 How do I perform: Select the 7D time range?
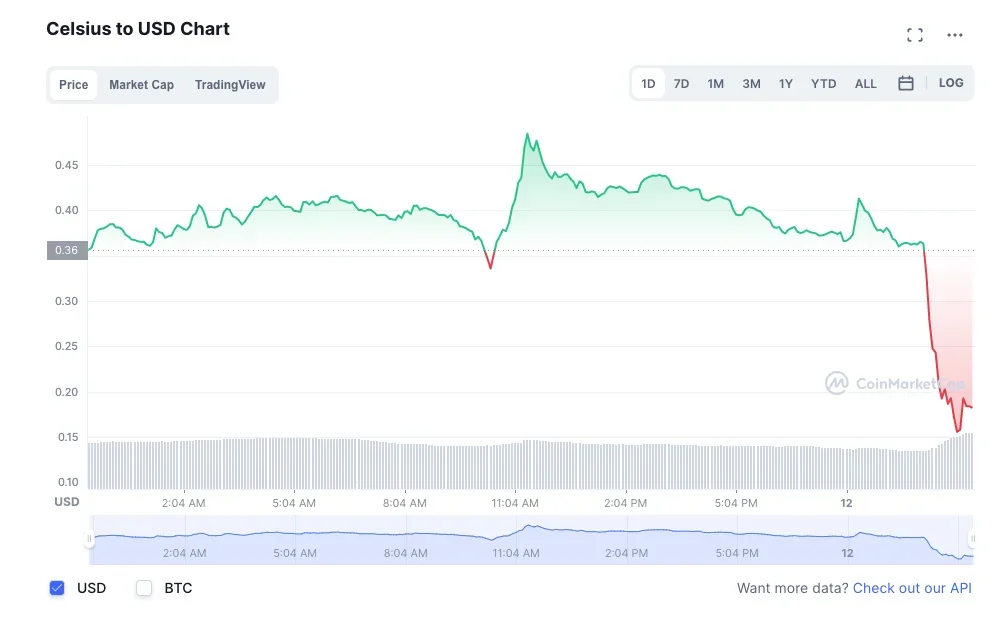[x=681, y=84]
